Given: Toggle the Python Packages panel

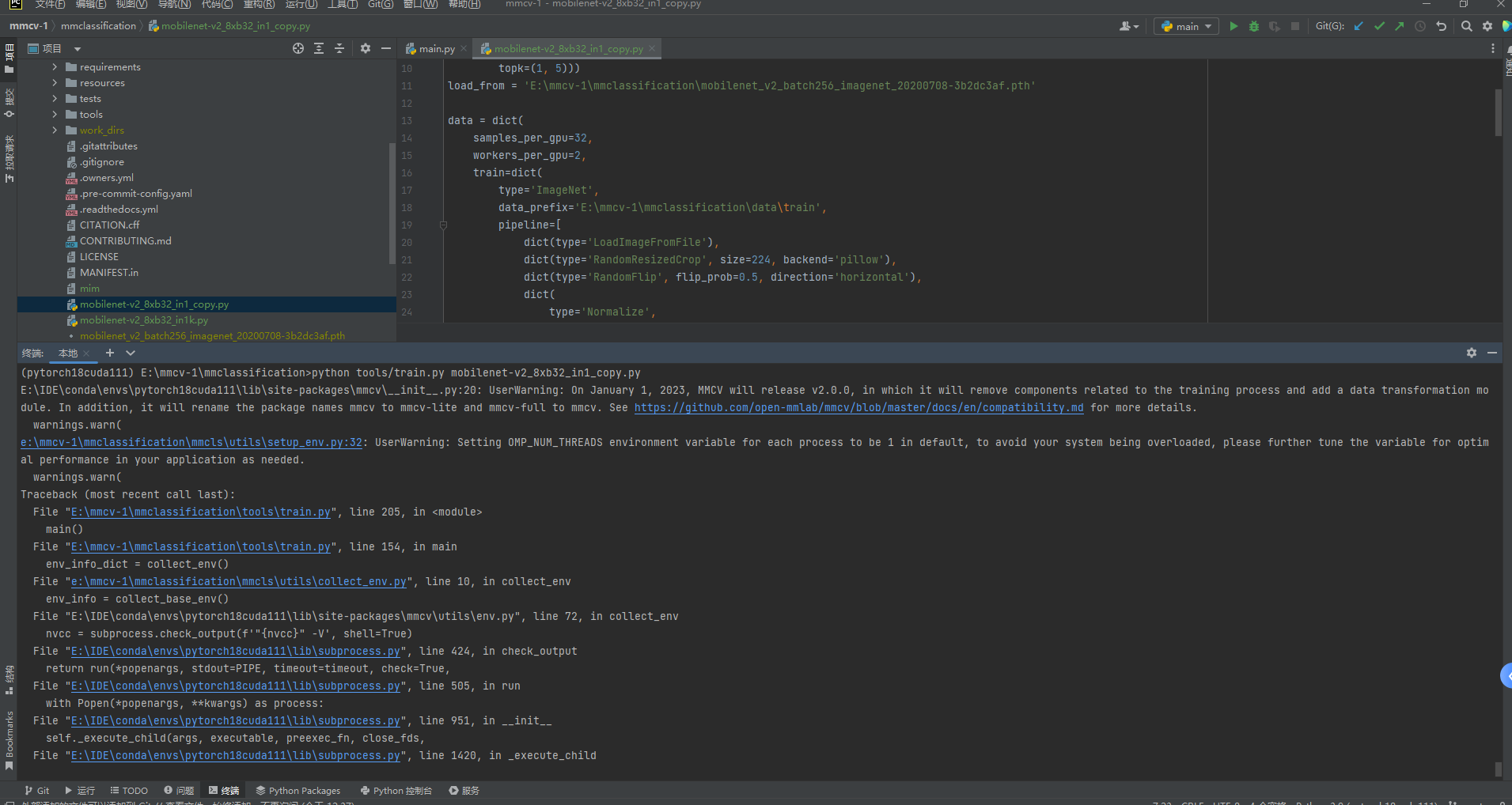Looking at the screenshot, I should 298,789.
